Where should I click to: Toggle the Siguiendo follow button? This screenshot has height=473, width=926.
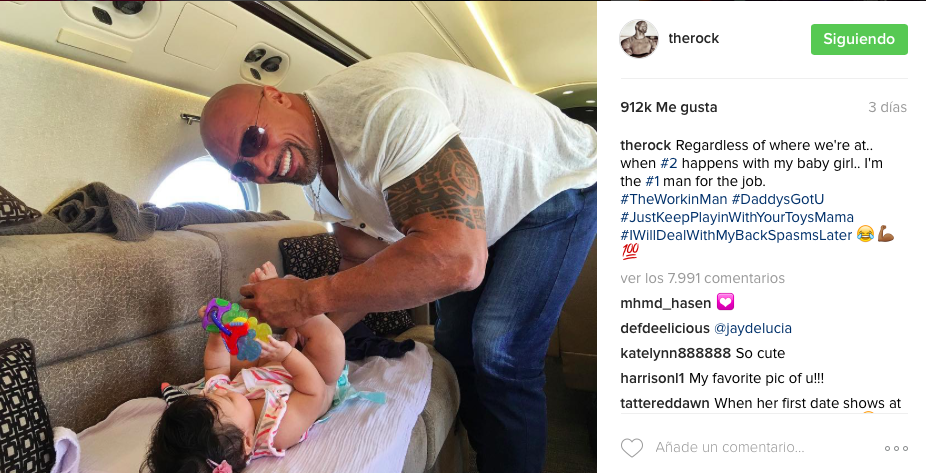pyautogui.click(x=859, y=39)
